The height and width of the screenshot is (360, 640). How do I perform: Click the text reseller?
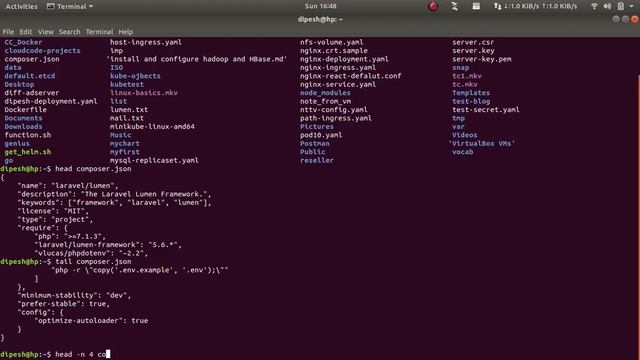pos(317,160)
